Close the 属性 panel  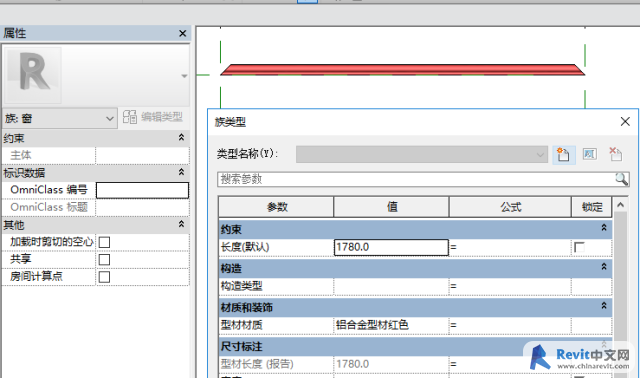pyautogui.click(x=182, y=33)
